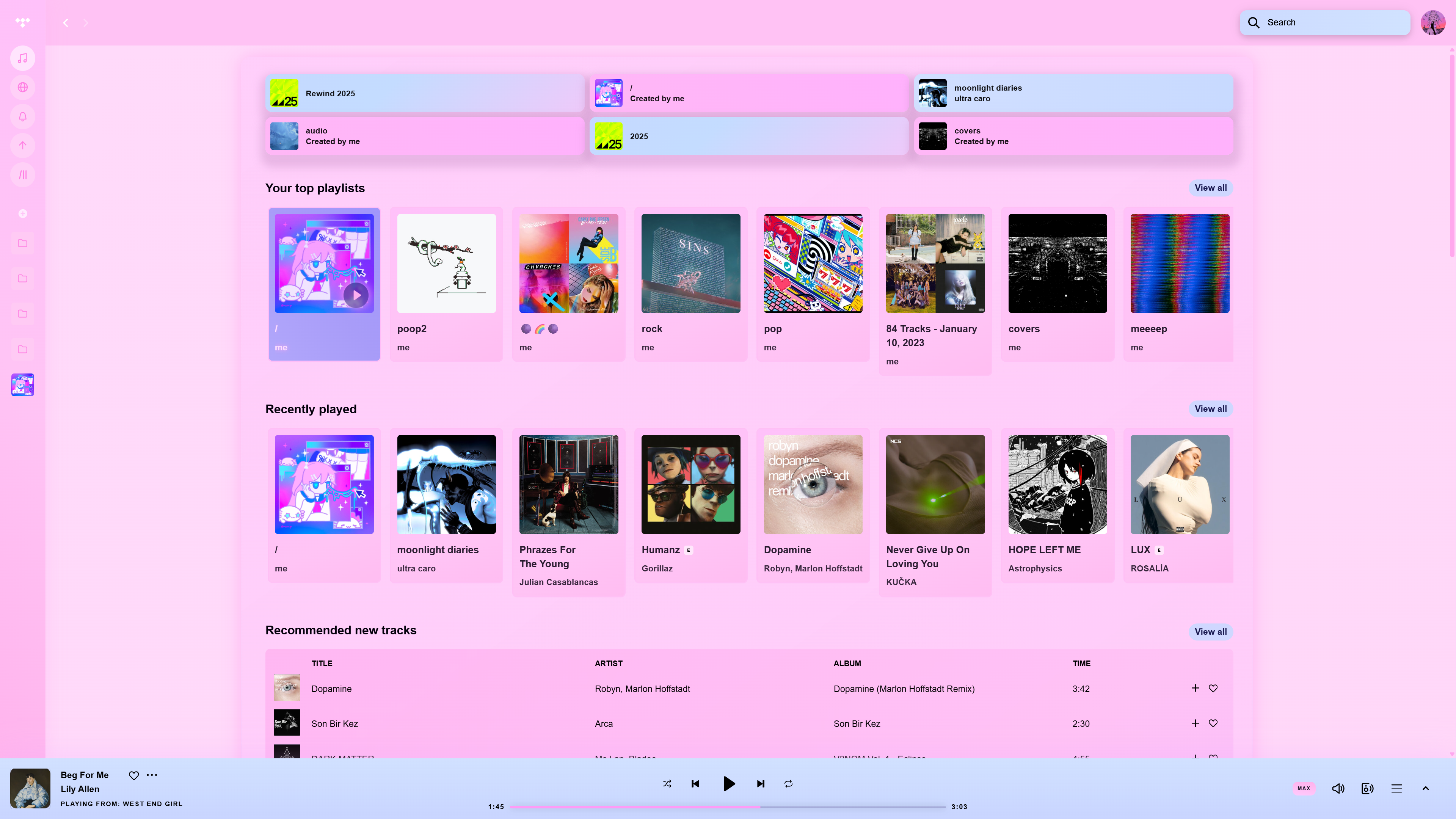The height and width of the screenshot is (819, 1456).
Task: Open the moonlight diaries shortcut tile
Action: coord(1073,93)
